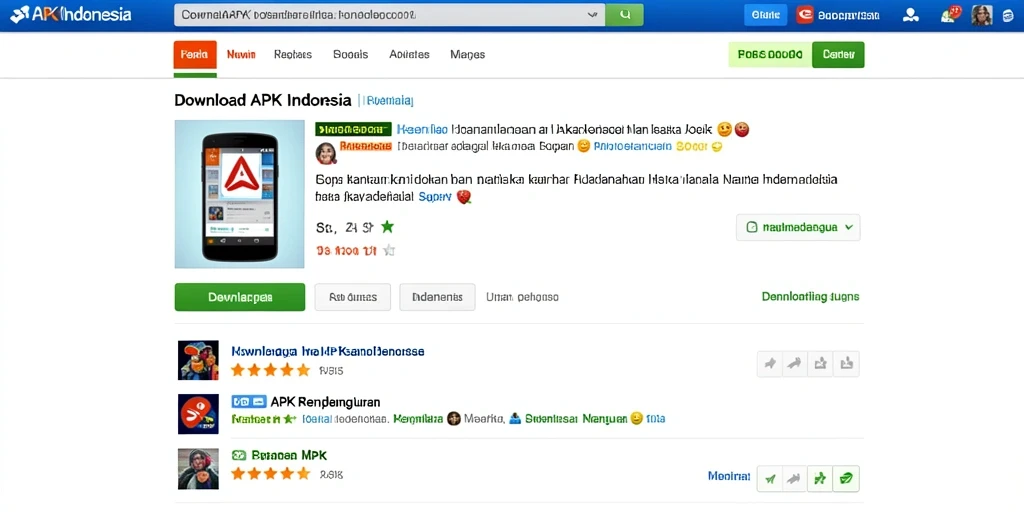Screen dimensions: 1024x512
Task: Click gray arrow icon in Beaaoan MPK row
Action: (x=795, y=479)
